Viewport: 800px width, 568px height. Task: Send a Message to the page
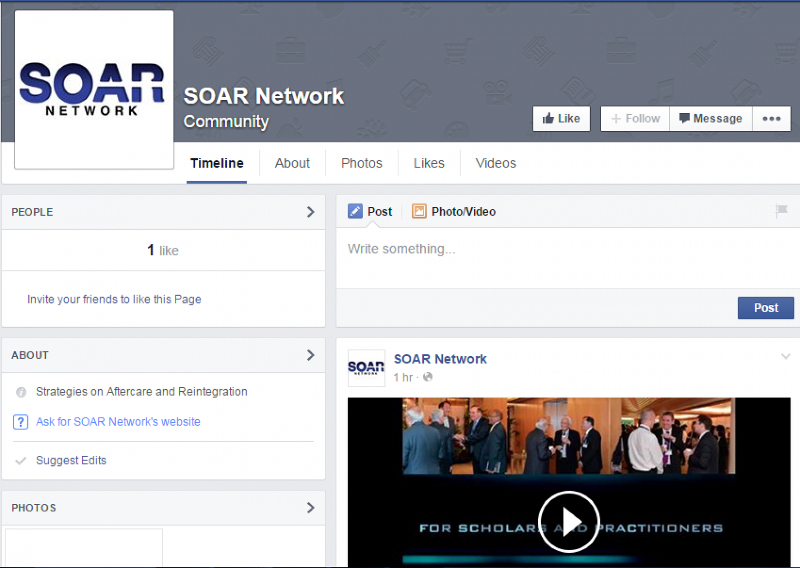(x=711, y=119)
